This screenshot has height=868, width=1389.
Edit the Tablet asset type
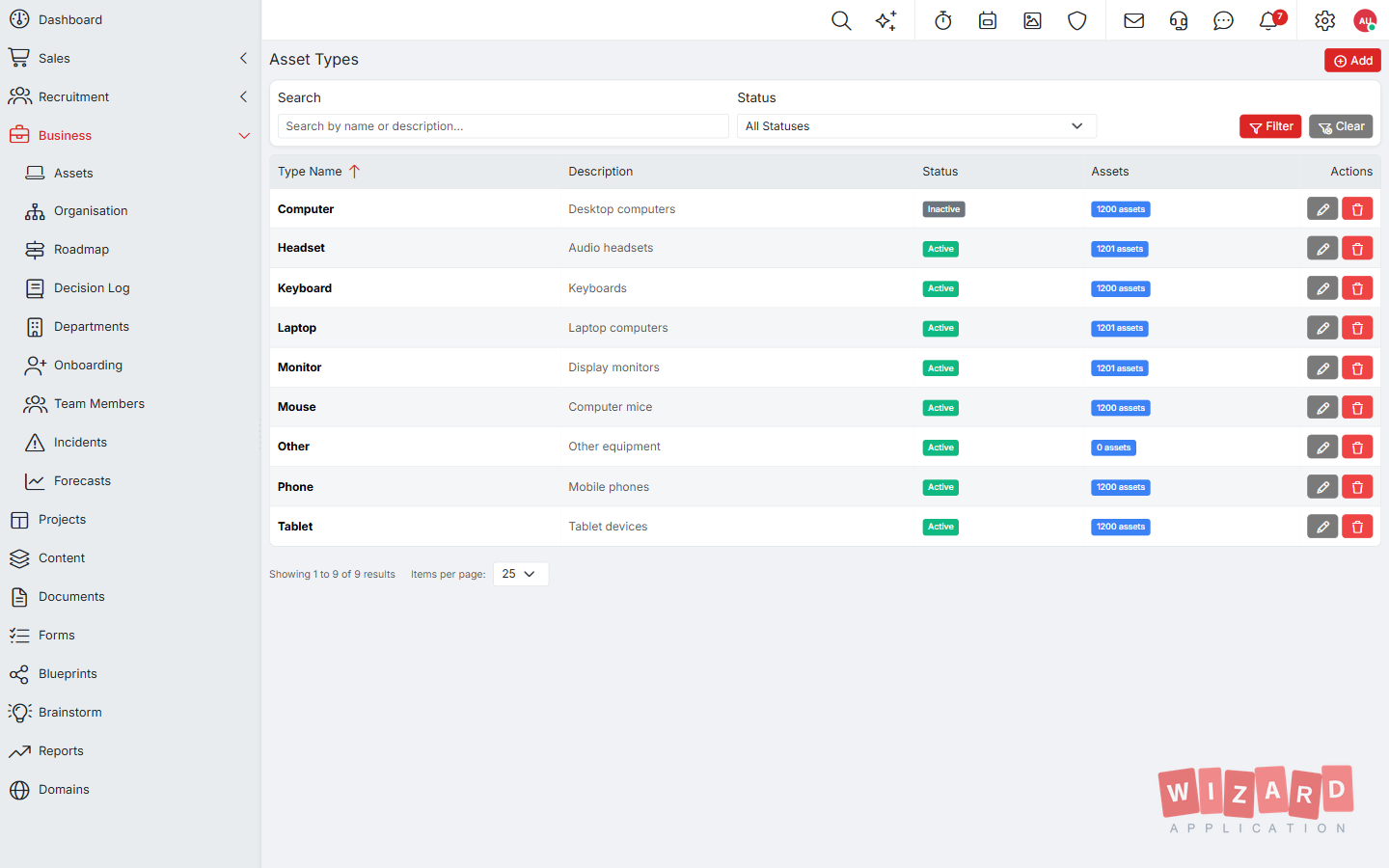1322,527
